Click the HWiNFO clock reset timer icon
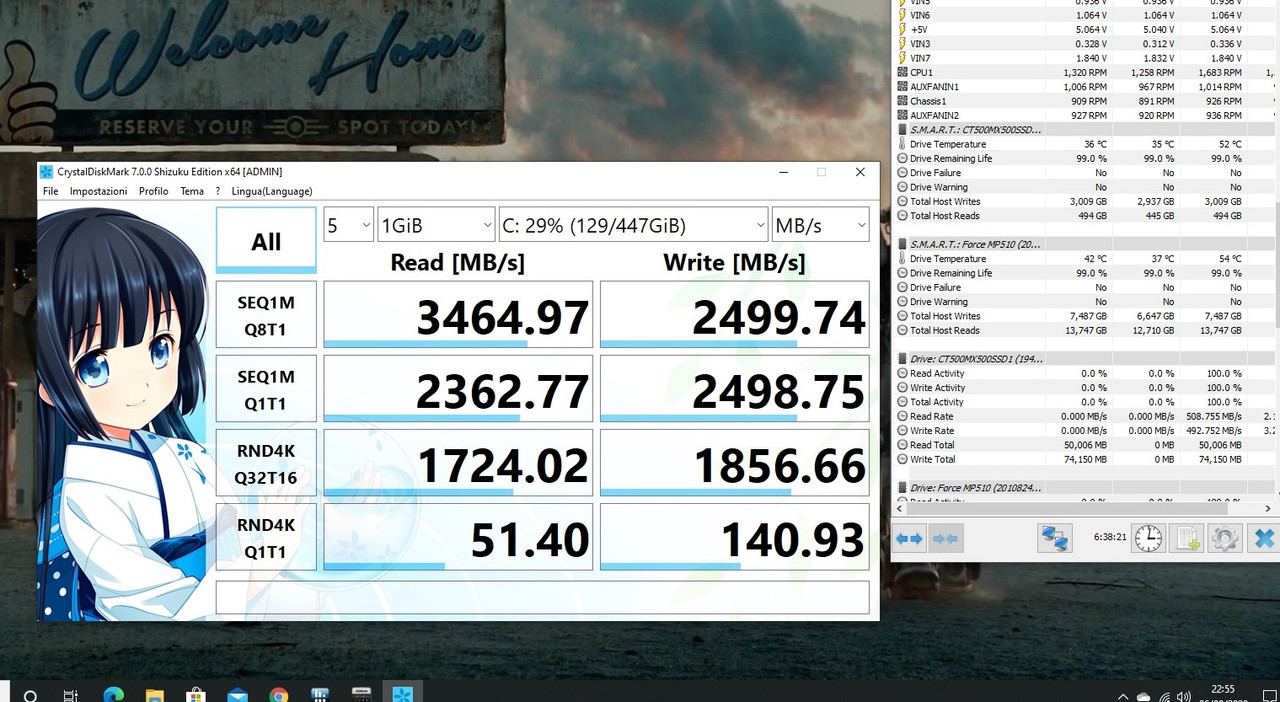1280x702 pixels. coord(1149,539)
